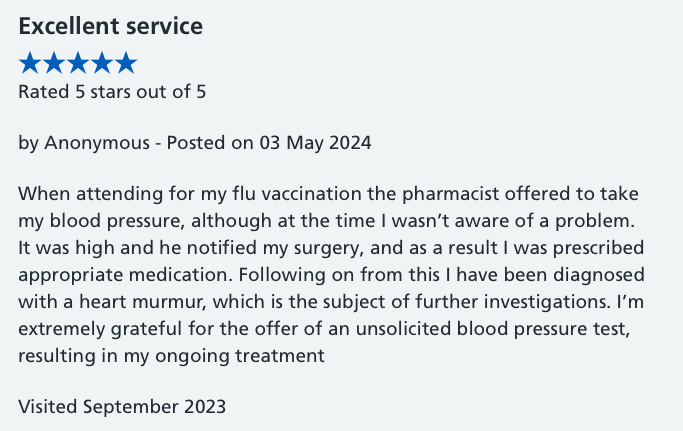Click 'ongoing treatment' at review end
Viewport: 683px width, 431px height.
pos(240,356)
